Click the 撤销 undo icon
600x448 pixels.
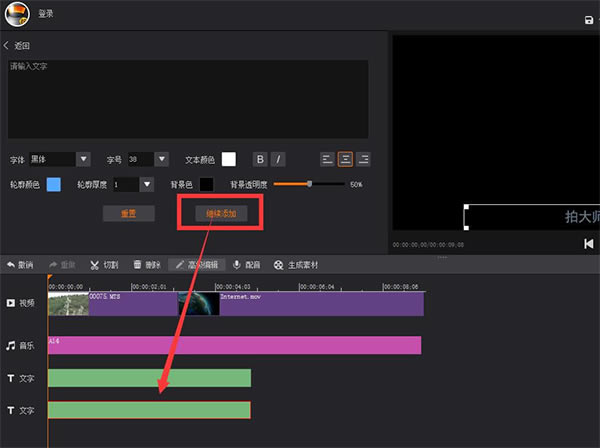click(x=10, y=265)
